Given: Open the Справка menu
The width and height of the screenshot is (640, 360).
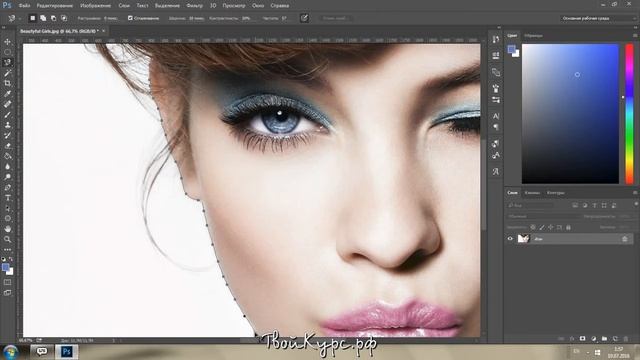Looking at the screenshot, I should click(280, 6).
